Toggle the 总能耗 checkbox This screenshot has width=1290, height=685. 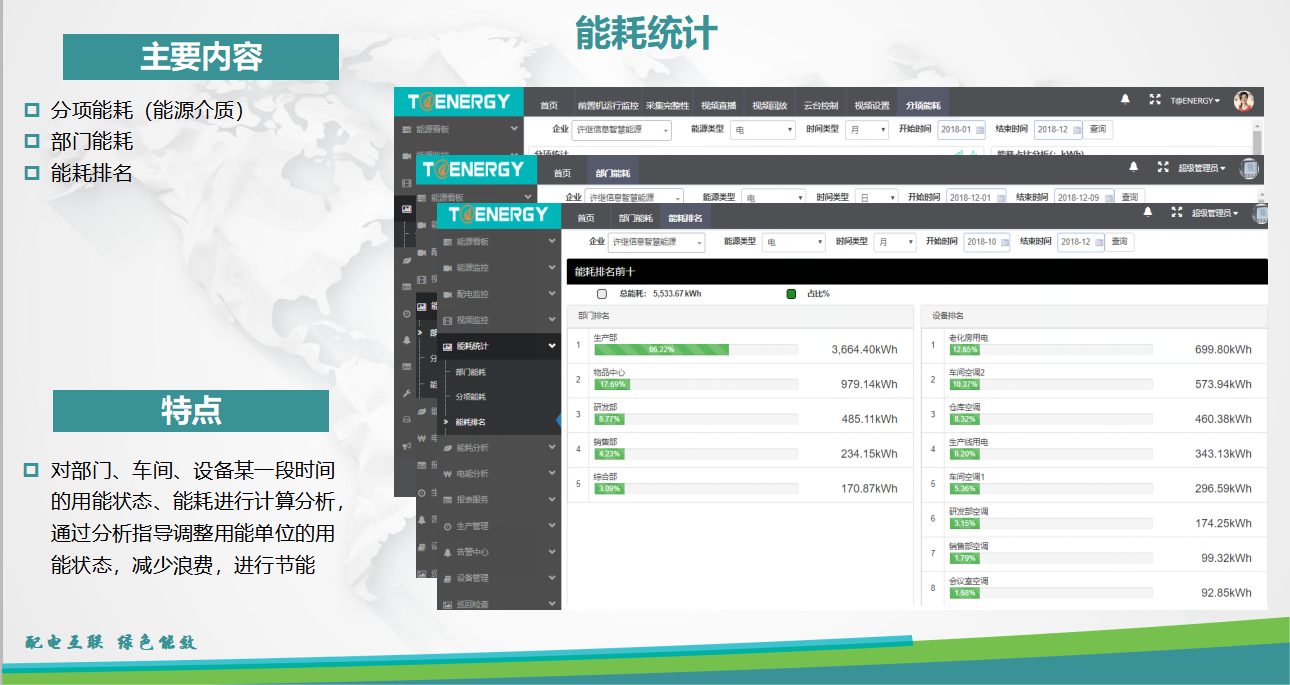tap(602, 294)
